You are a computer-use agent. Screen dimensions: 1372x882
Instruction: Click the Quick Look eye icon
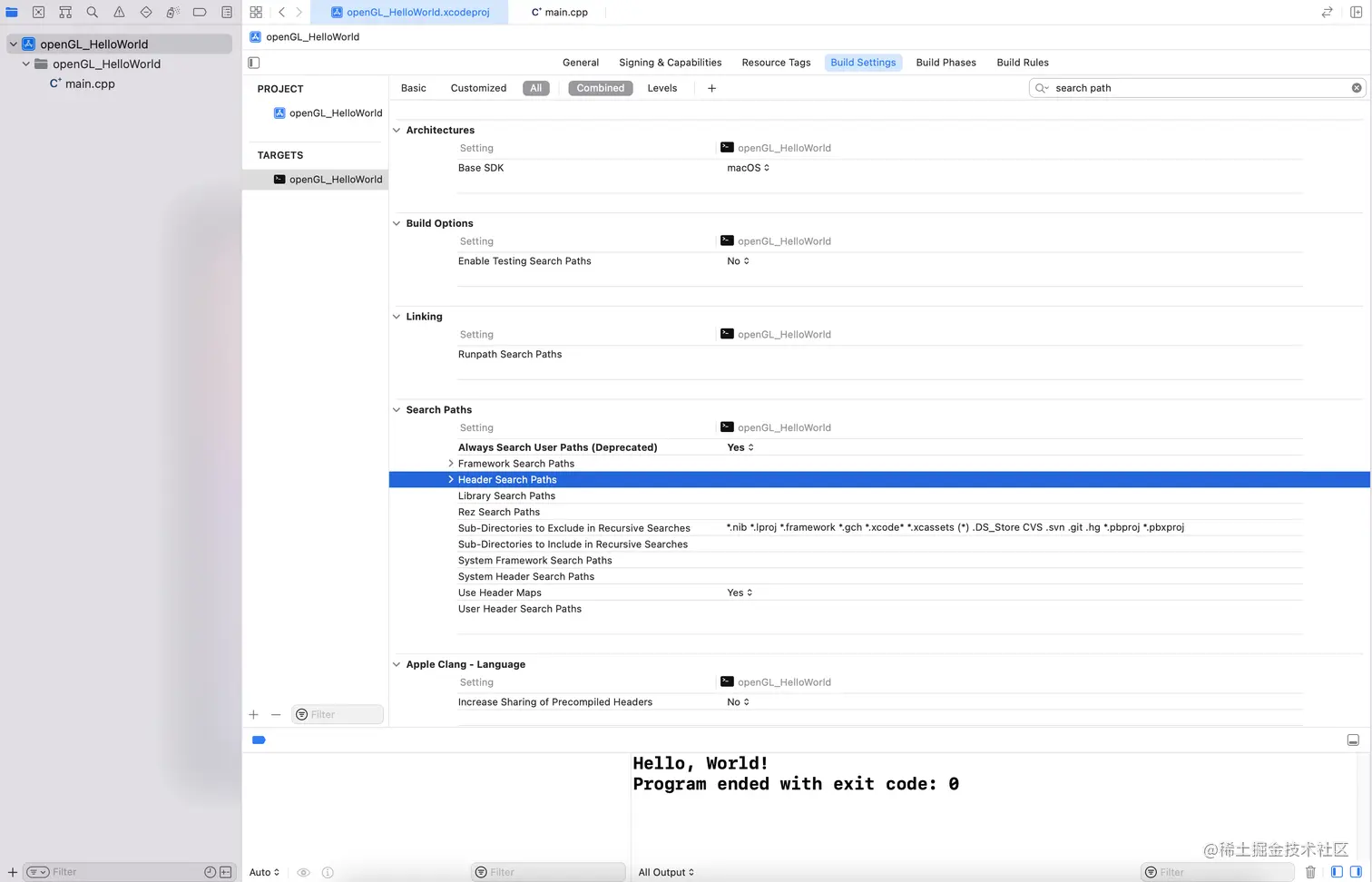click(x=304, y=873)
